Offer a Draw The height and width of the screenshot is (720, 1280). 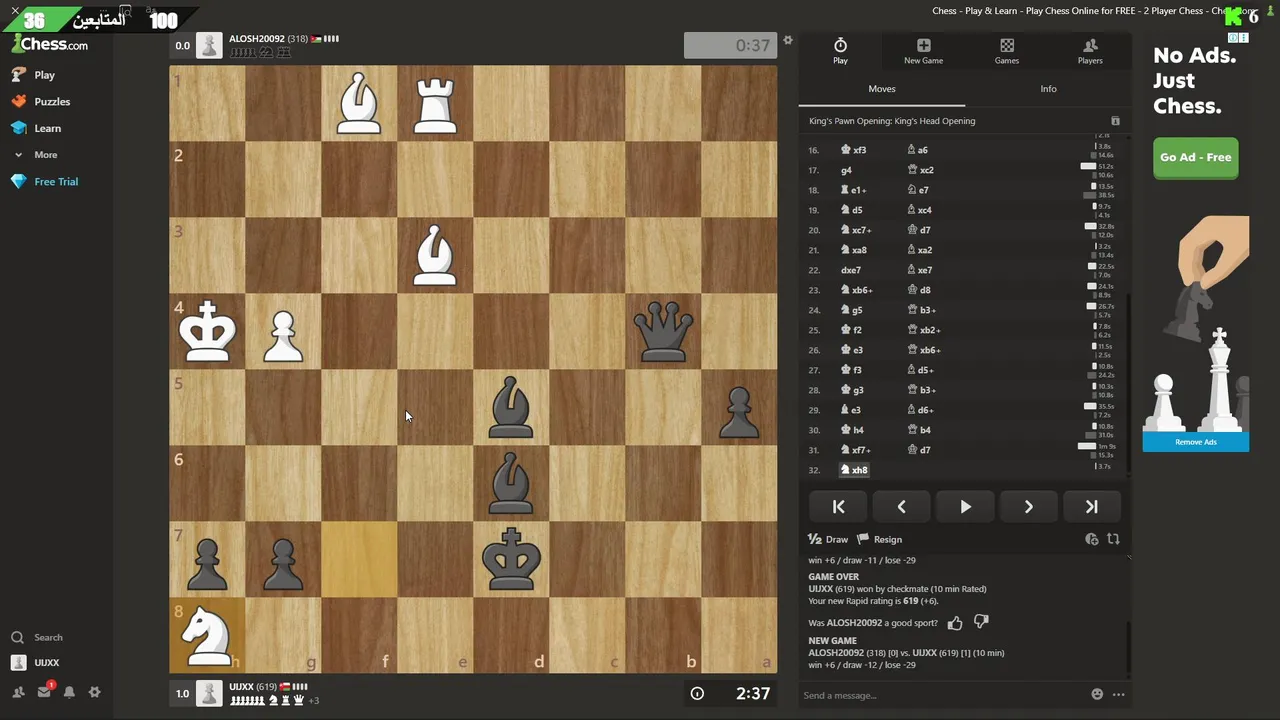(828, 539)
